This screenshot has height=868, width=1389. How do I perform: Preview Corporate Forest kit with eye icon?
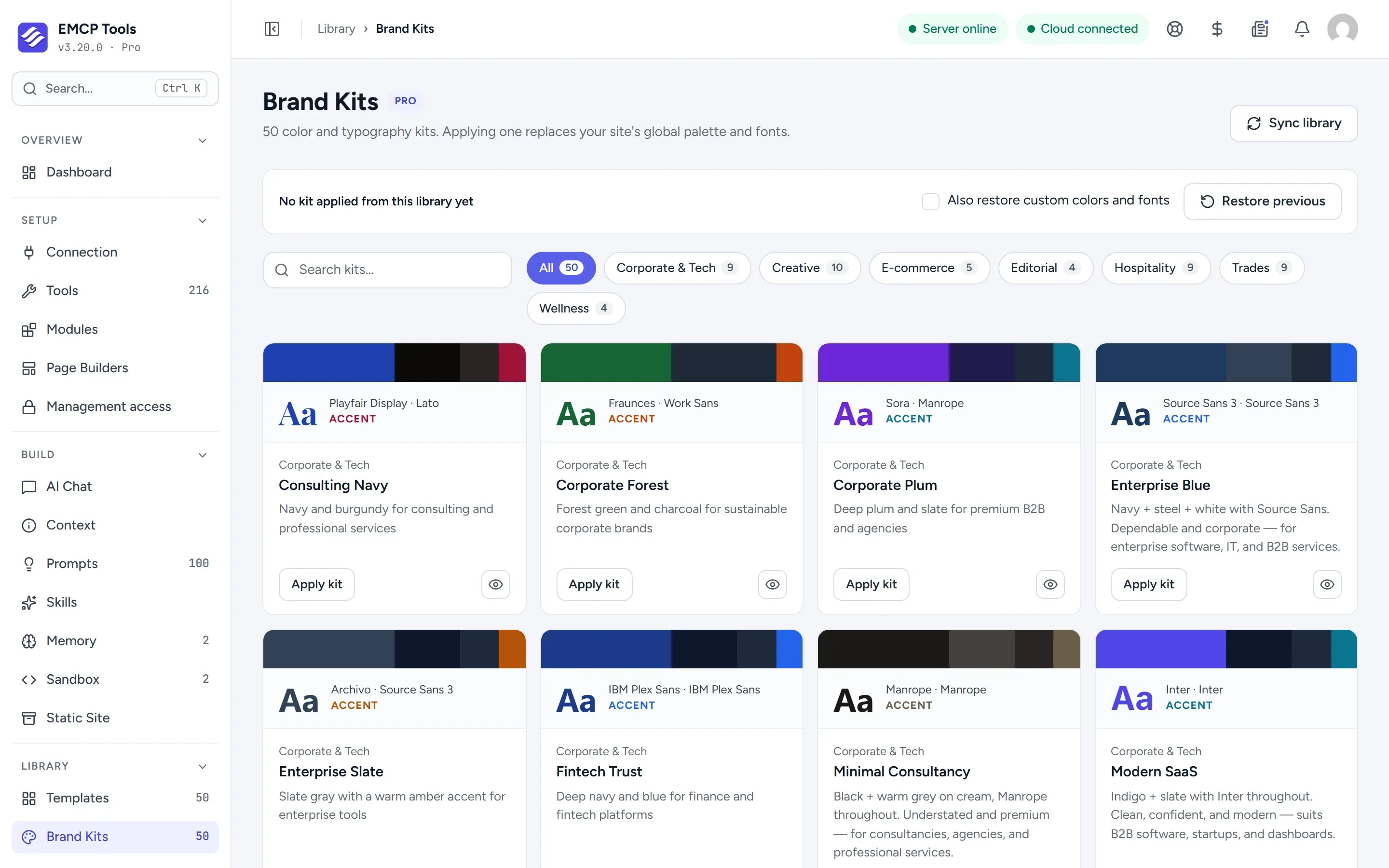pyautogui.click(x=773, y=584)
